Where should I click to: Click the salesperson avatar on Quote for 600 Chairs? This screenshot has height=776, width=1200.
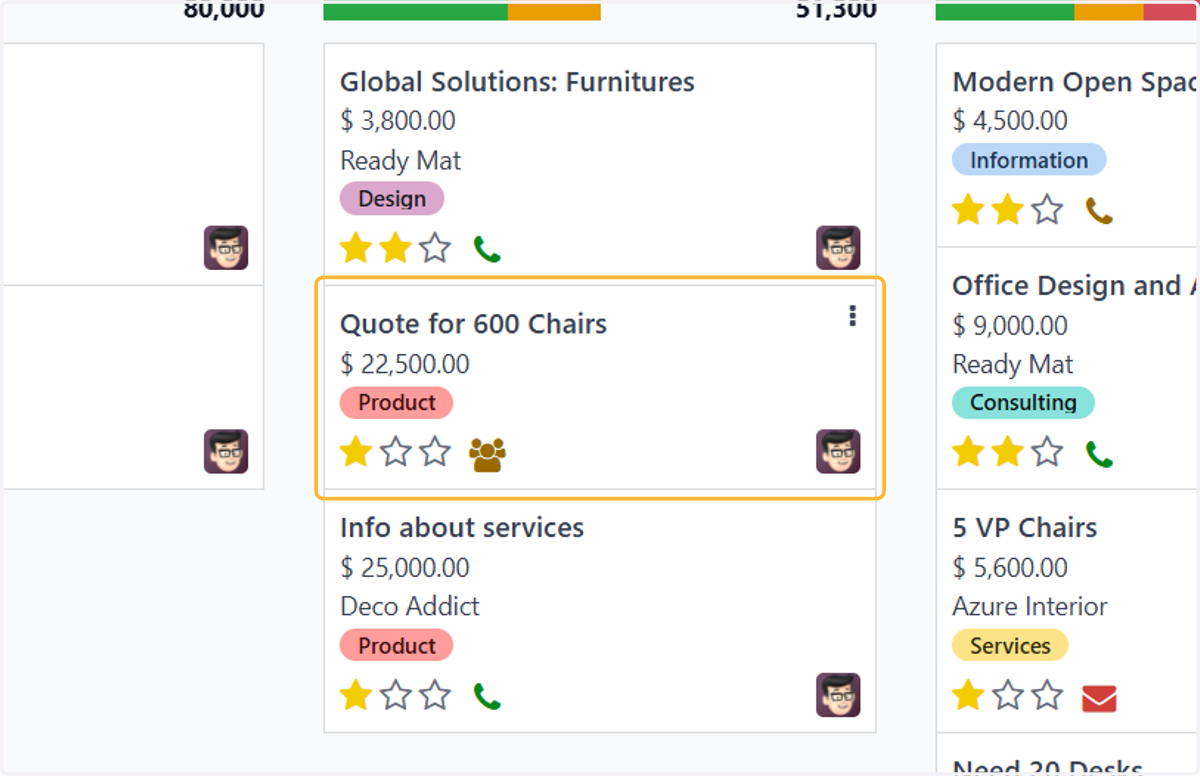click(838, 451)
